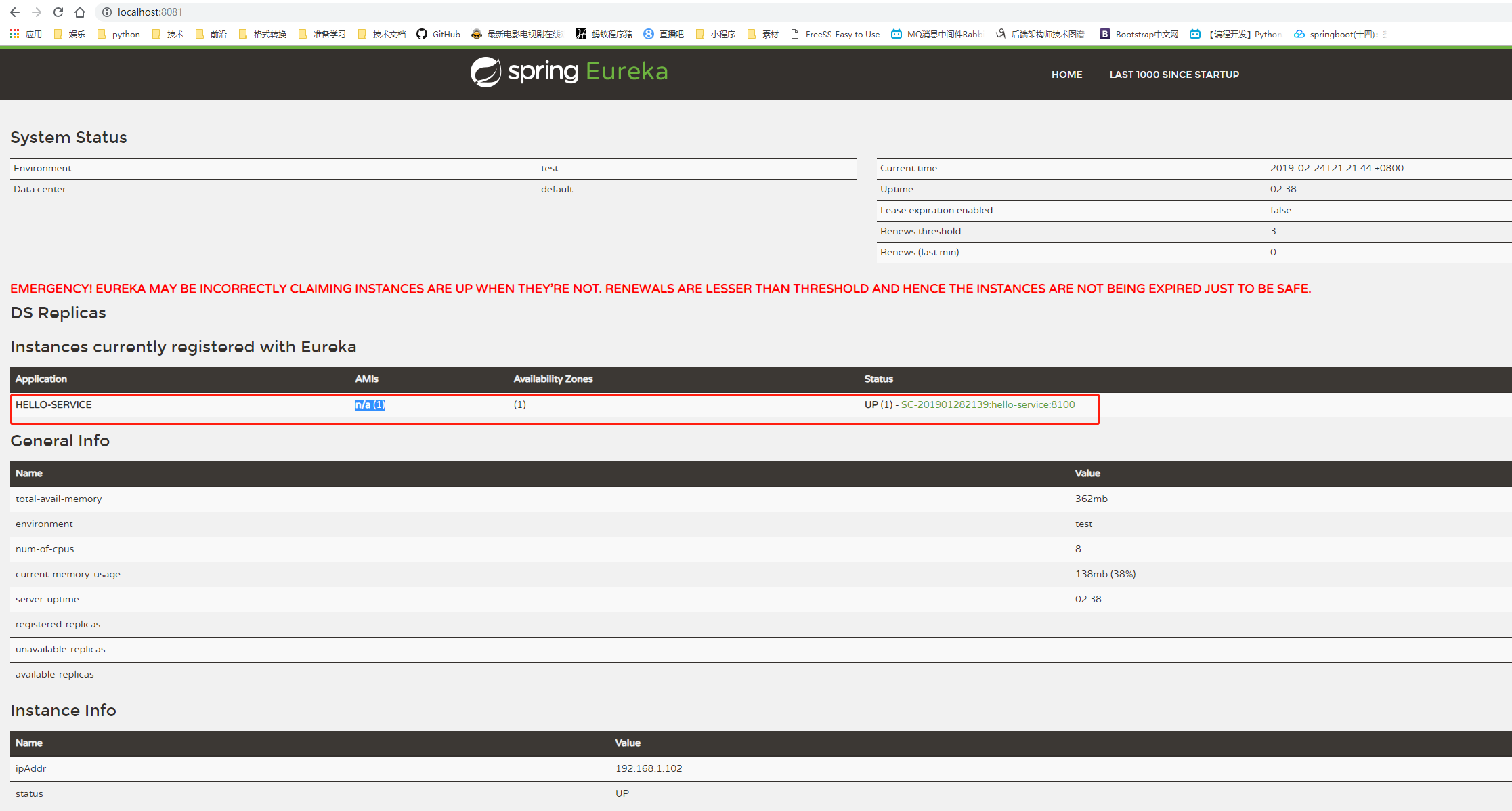This screenshot has height=811, width=1512.
Task: Open the 直播吧 bookmark
Action: [664, 34]
